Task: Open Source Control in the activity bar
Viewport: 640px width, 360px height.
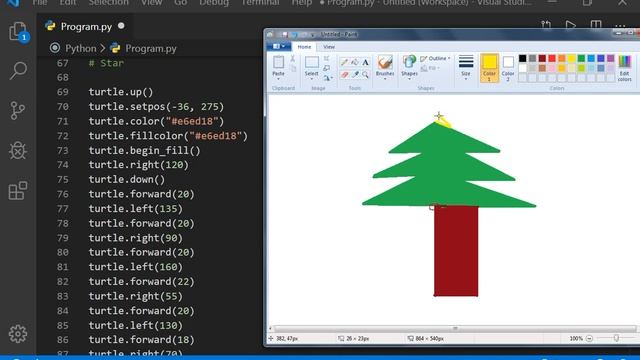Action: coord(18,110)
